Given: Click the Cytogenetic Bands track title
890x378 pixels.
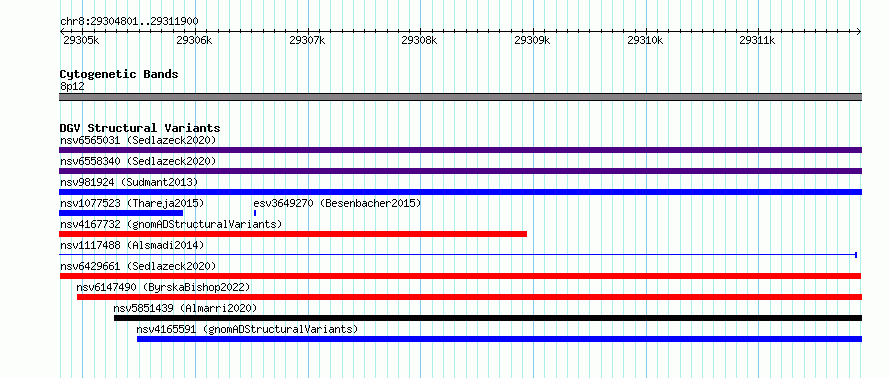Looking at the screenshot, I should (119, 74).
